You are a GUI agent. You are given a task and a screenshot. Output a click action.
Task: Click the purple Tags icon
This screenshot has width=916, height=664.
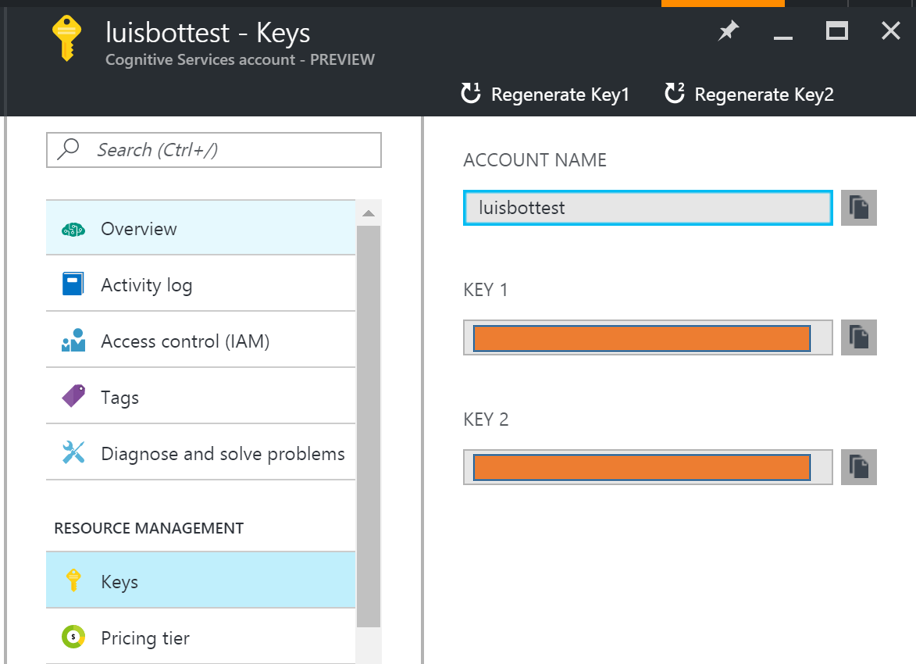click(x=73, y=397)
